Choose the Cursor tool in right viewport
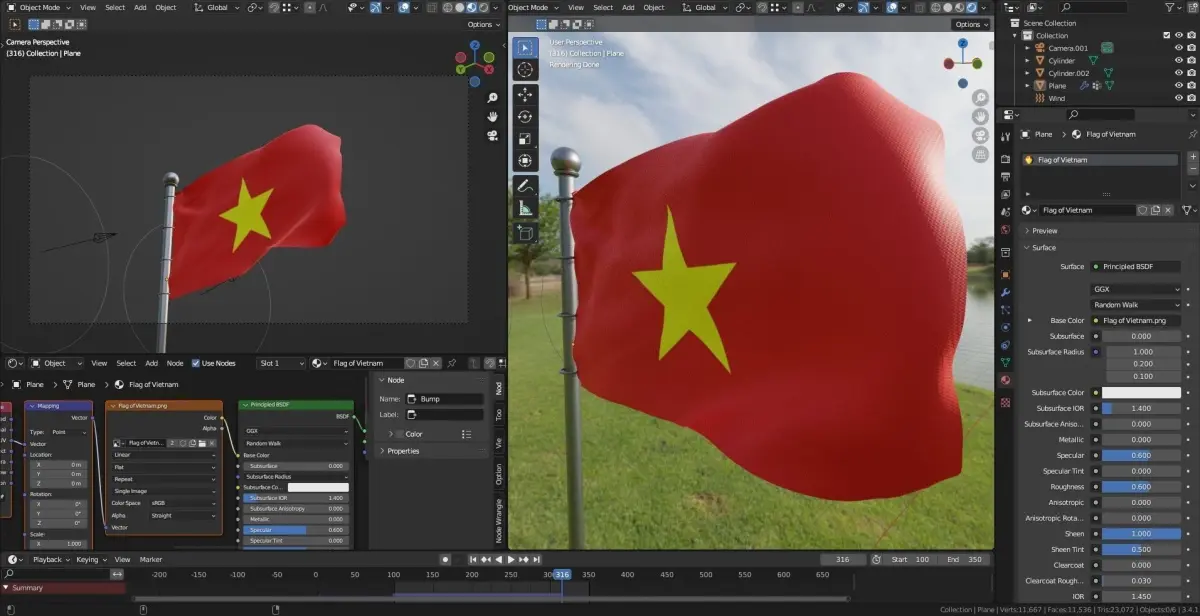The image size is (1200, 616). [x=525, y=70]
